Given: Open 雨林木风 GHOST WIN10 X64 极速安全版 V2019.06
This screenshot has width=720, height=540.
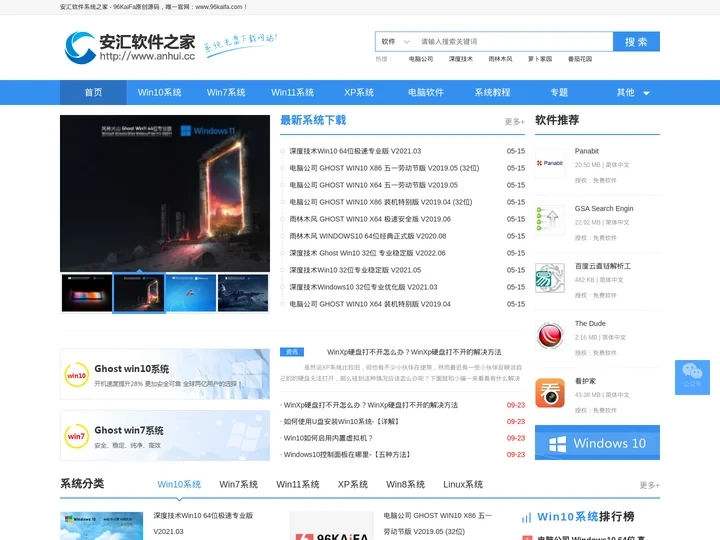Looking at the screenshot, I should 370,219.
